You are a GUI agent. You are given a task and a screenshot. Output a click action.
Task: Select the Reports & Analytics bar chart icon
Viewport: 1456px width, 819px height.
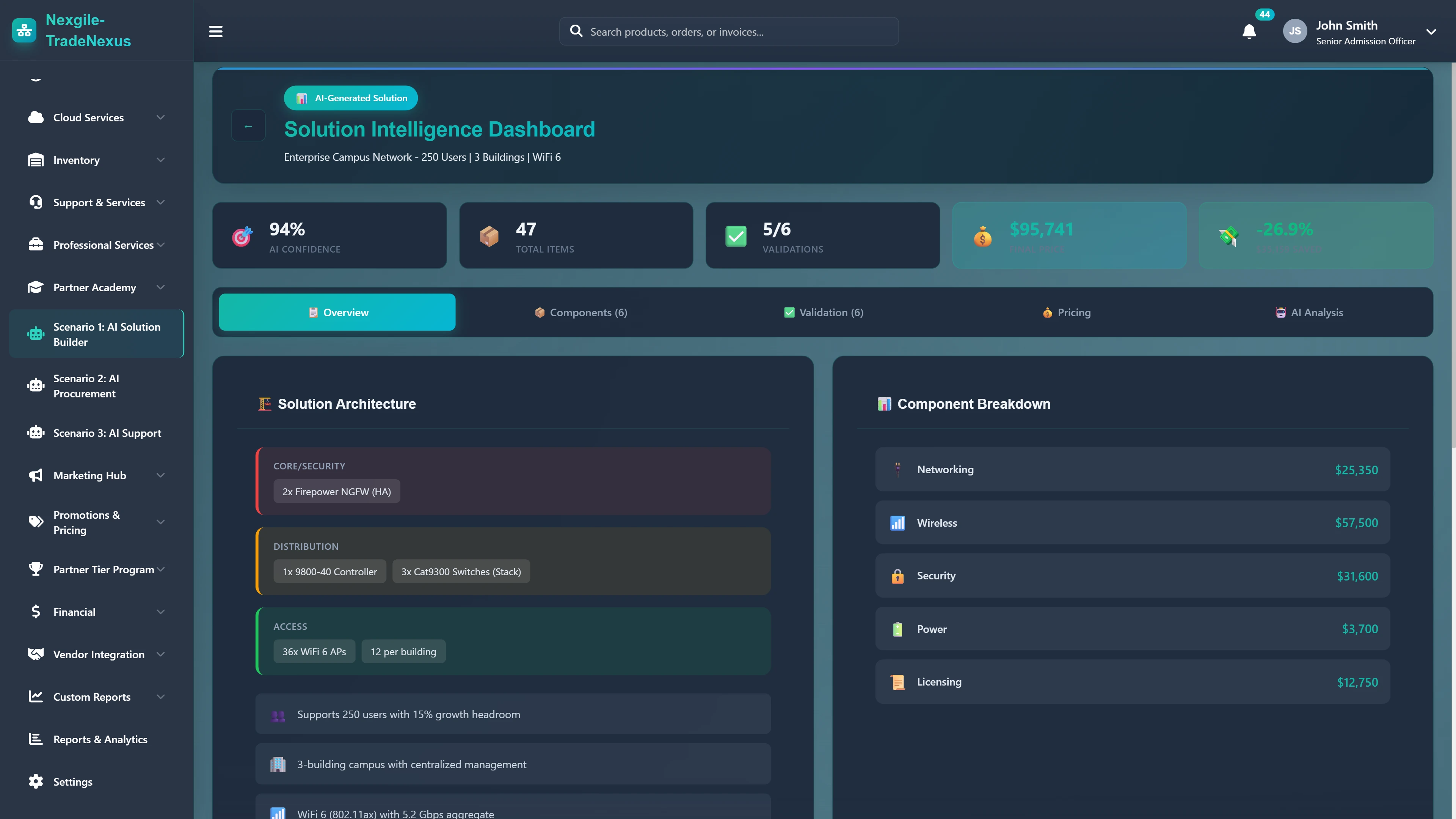point(35,739)
